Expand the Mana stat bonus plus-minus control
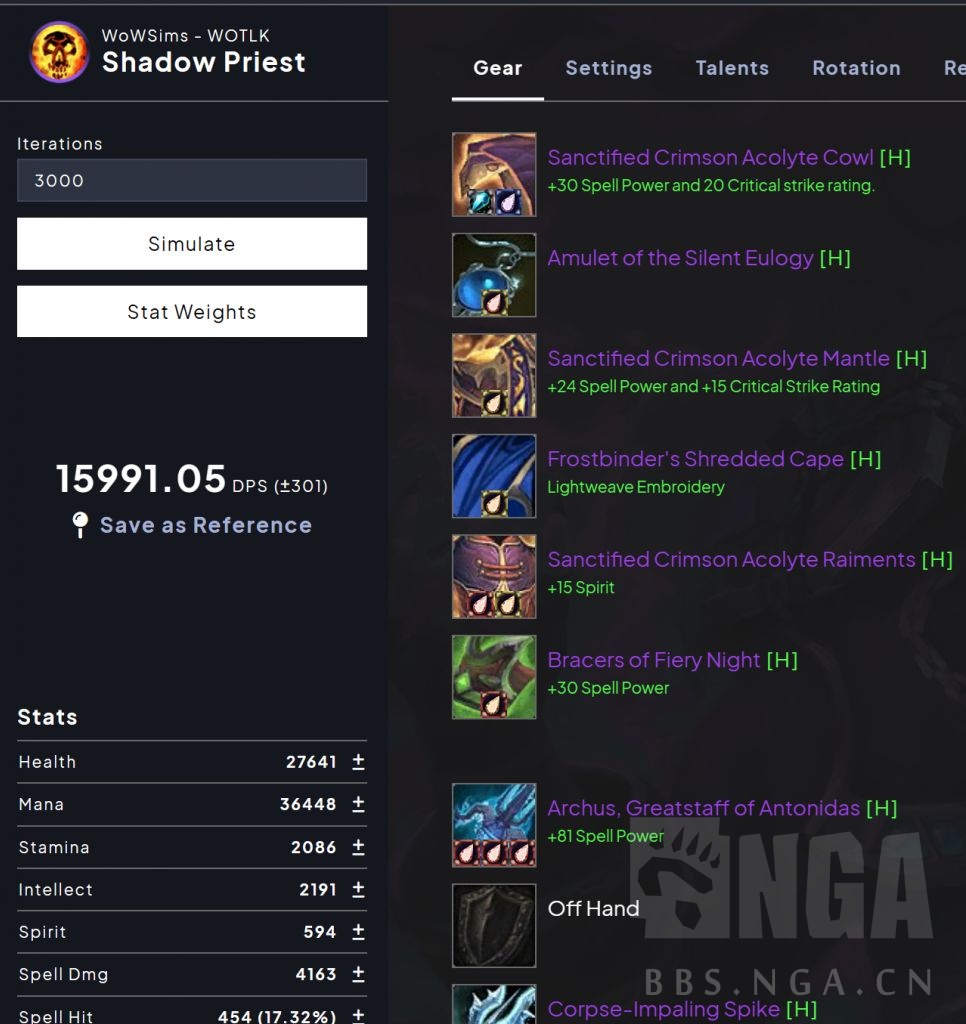Image resolution: width=966 pixels, height=1024 pixels. click(x=358, y=804)
